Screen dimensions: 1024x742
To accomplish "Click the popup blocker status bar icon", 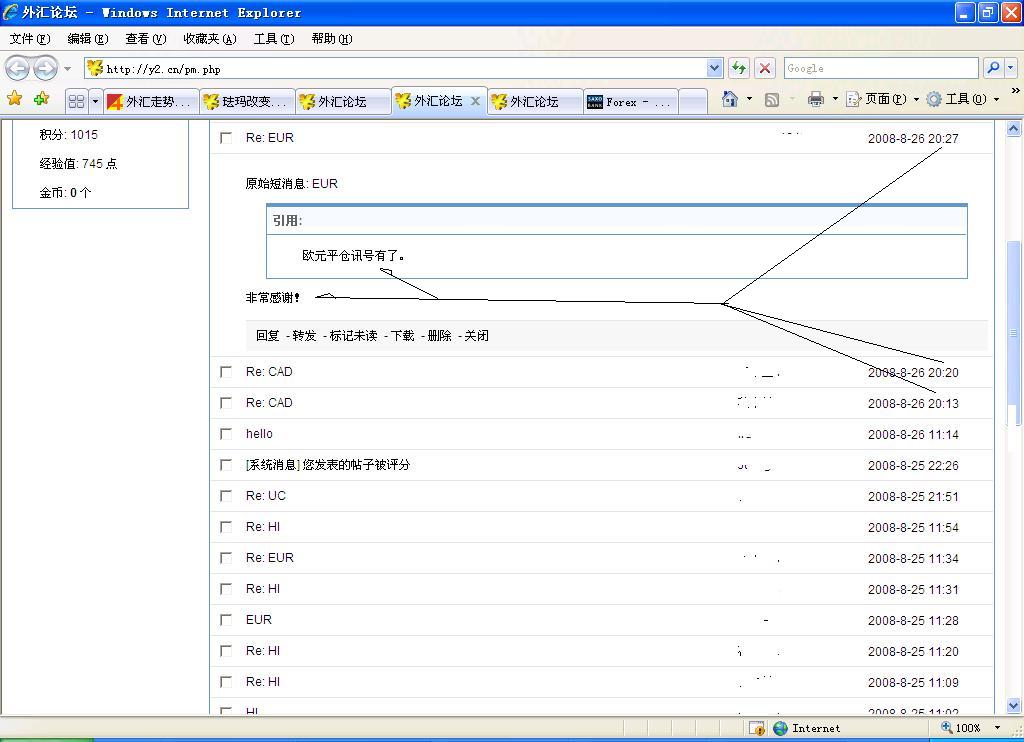I will 757,728.
